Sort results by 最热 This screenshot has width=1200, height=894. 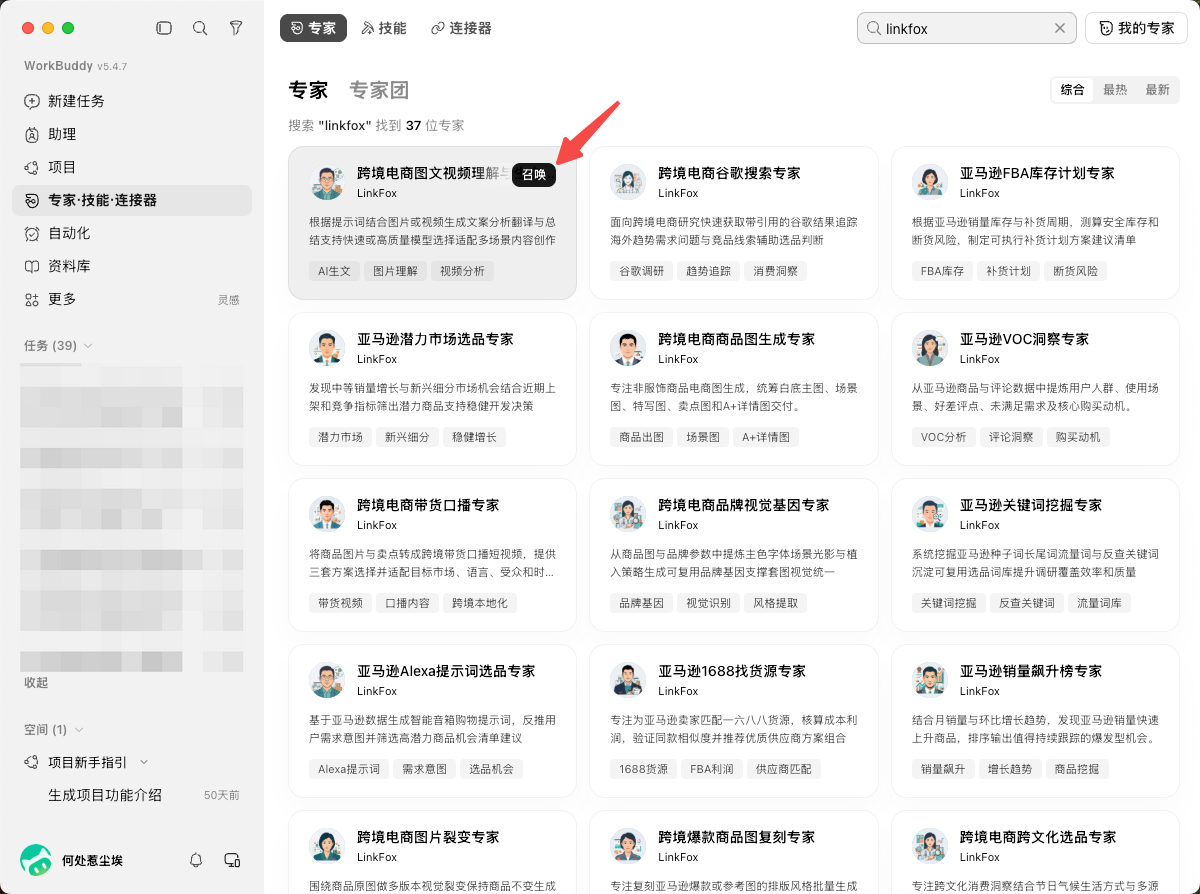coord(1115,89)
